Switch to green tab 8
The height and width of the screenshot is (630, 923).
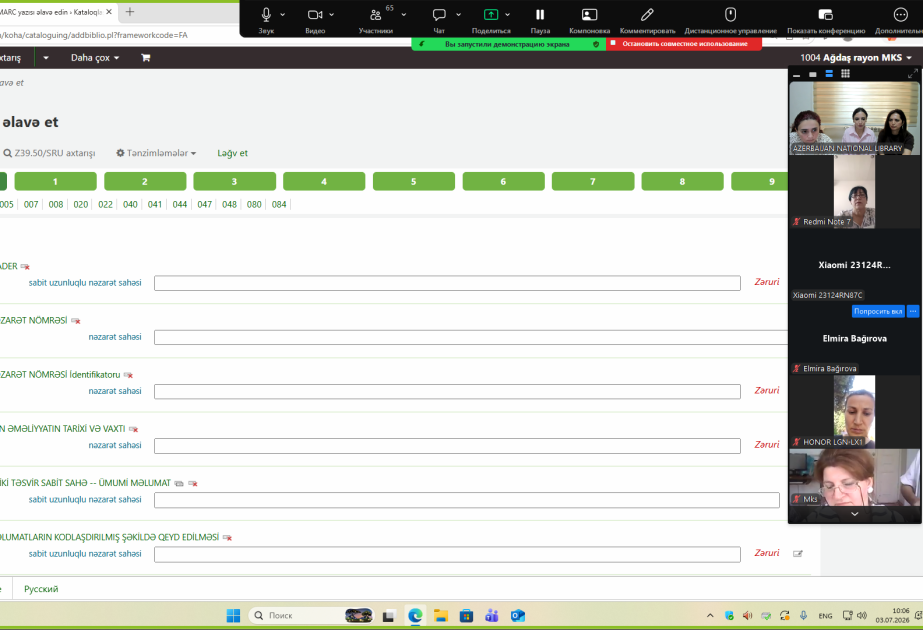click(x=682, y=181)
